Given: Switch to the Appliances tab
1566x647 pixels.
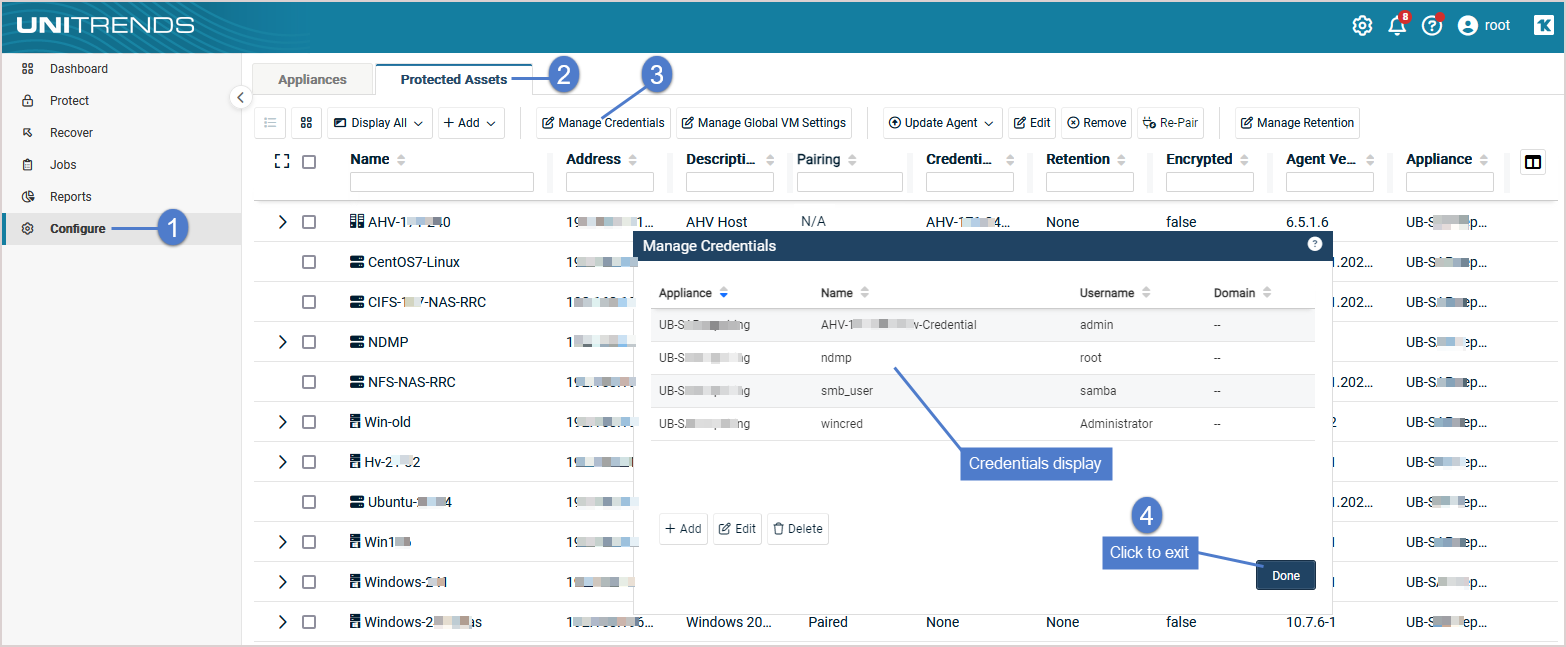Looking at the screenshot, I should (x=312, y=80).
